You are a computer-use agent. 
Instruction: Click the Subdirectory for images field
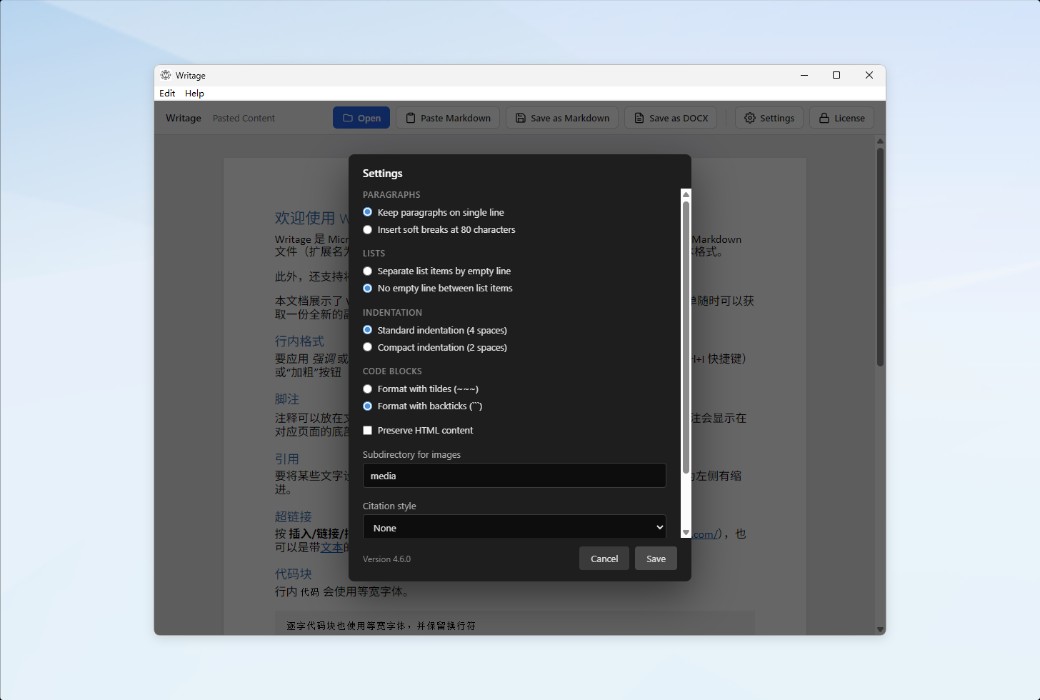(513, 475)
